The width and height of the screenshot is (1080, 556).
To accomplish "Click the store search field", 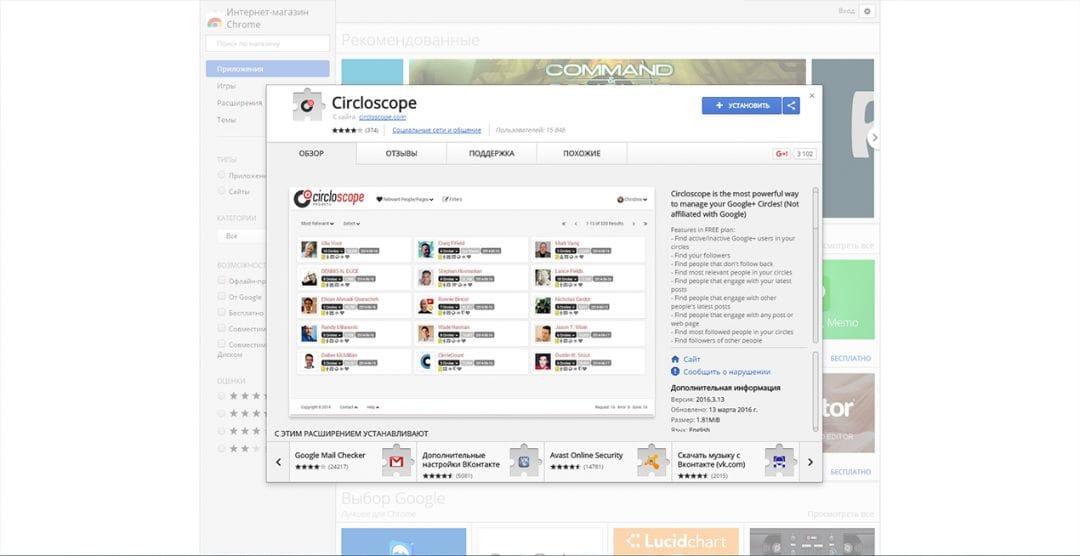I will click(x=267, y=43).
